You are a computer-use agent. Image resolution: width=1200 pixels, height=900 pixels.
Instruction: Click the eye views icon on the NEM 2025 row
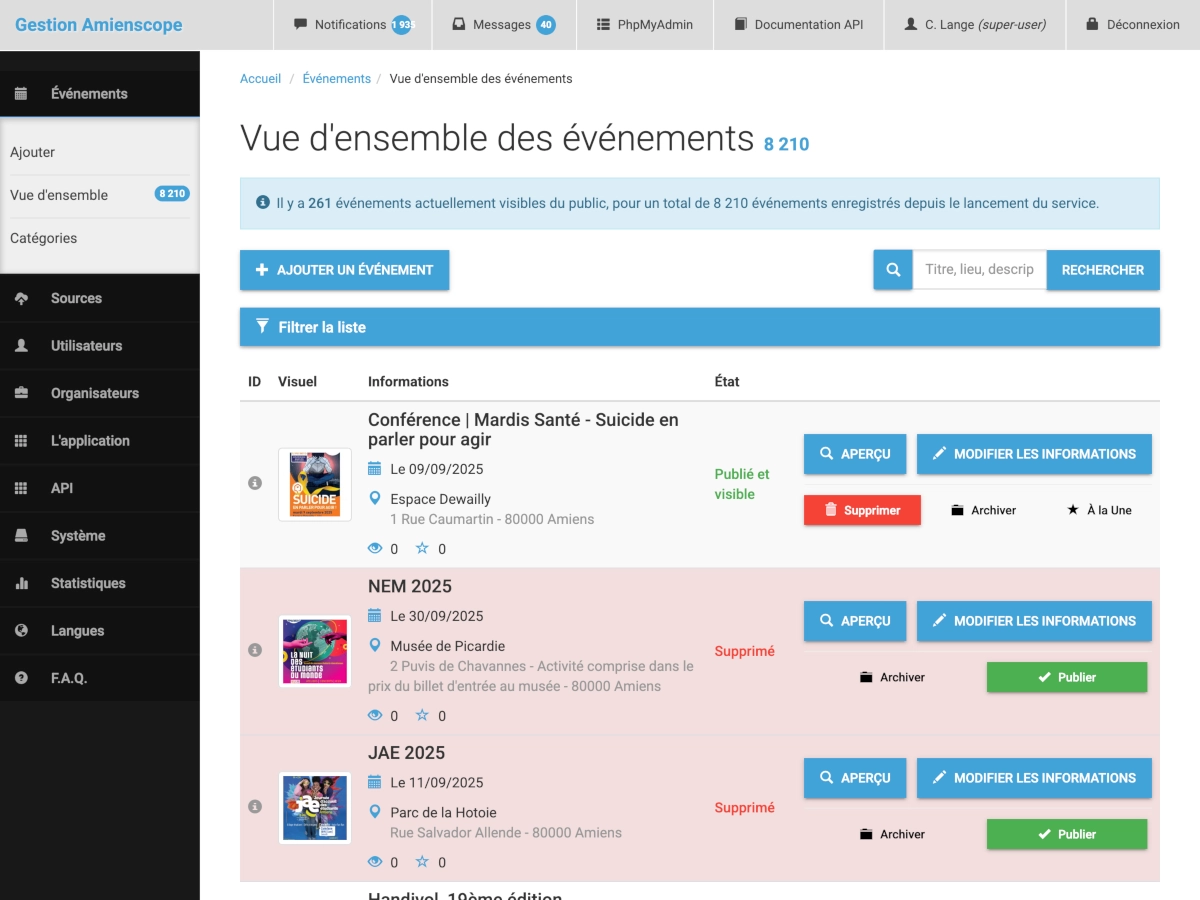click(376, 715)
